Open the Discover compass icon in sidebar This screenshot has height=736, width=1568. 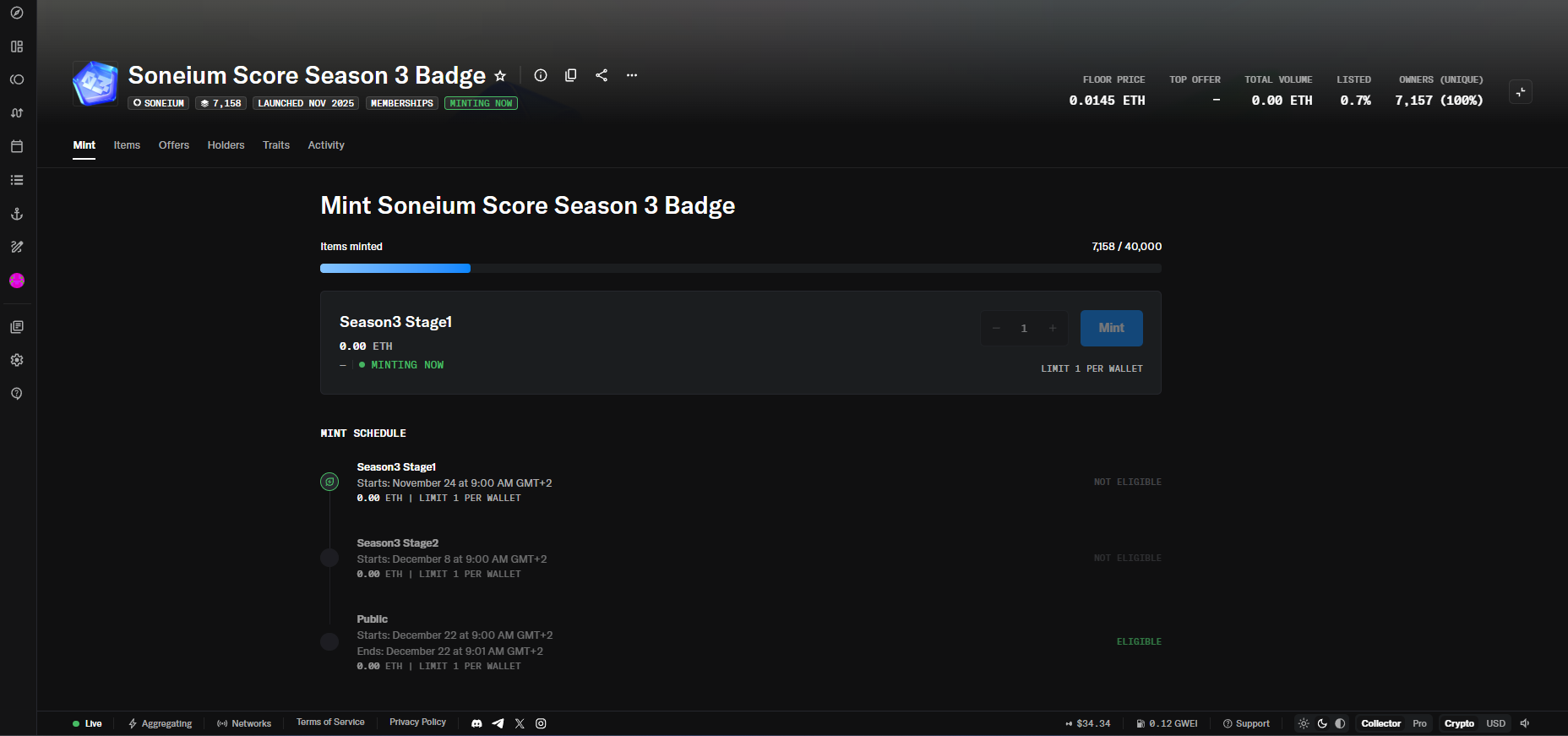pyautogui.click(x=17, y=13)
